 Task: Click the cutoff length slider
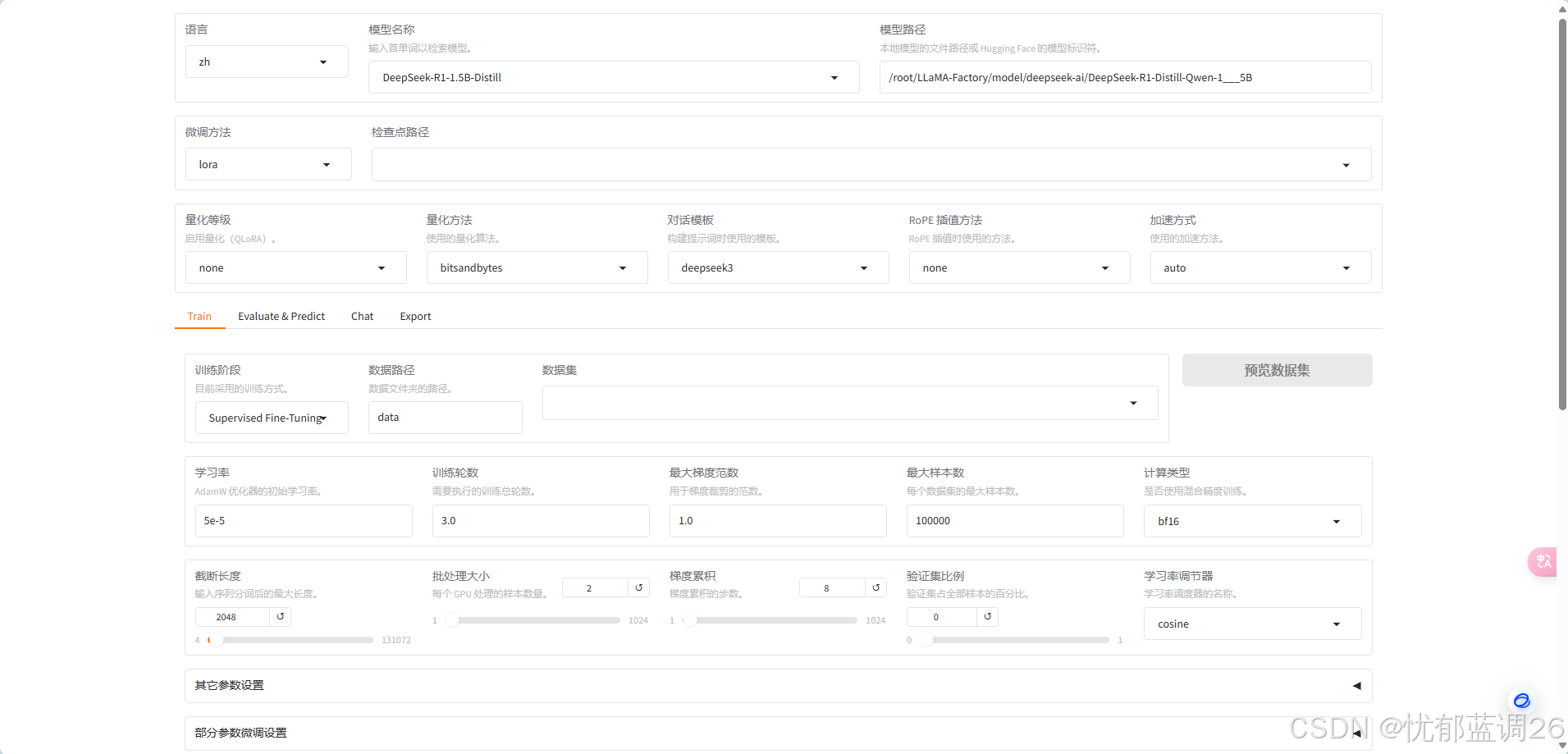tap(290, 640)
